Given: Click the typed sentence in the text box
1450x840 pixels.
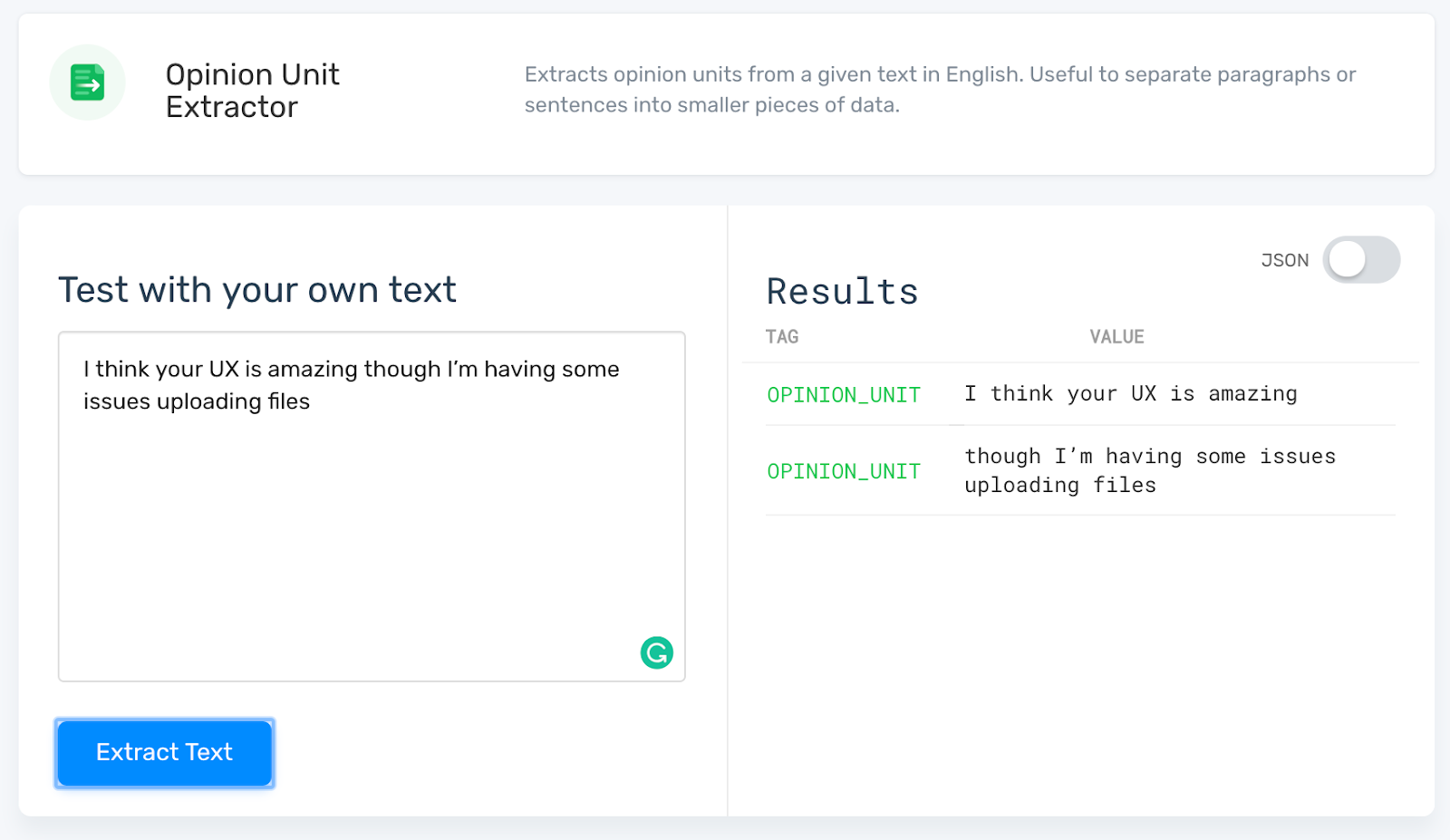Looking at the screenshot, I should click(x=351, y=370).
